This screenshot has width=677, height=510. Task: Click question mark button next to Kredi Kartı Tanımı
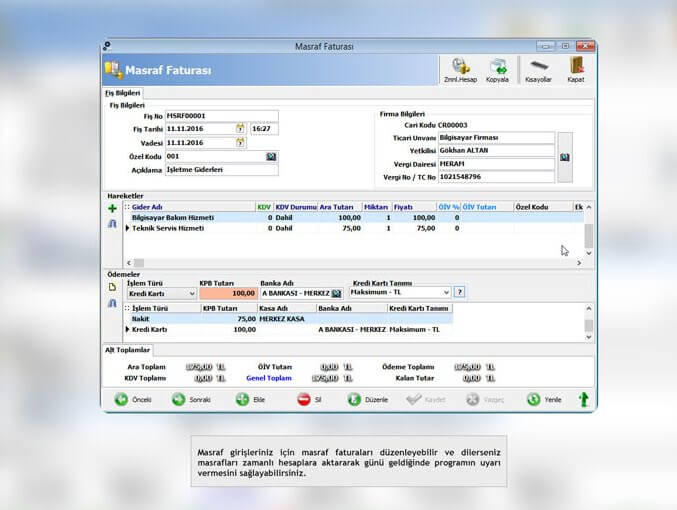460,292
